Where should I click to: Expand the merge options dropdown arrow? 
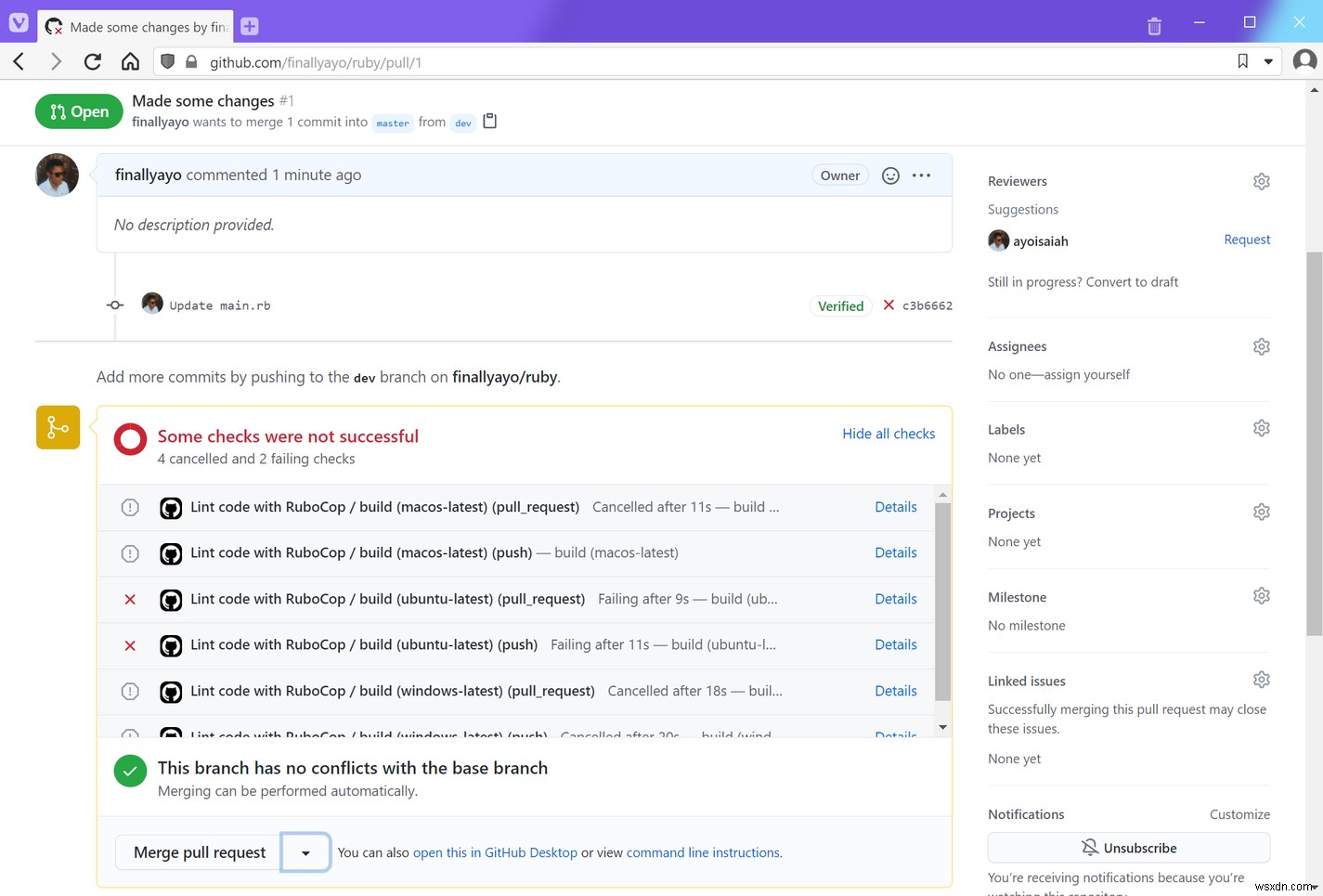(305, 851)
